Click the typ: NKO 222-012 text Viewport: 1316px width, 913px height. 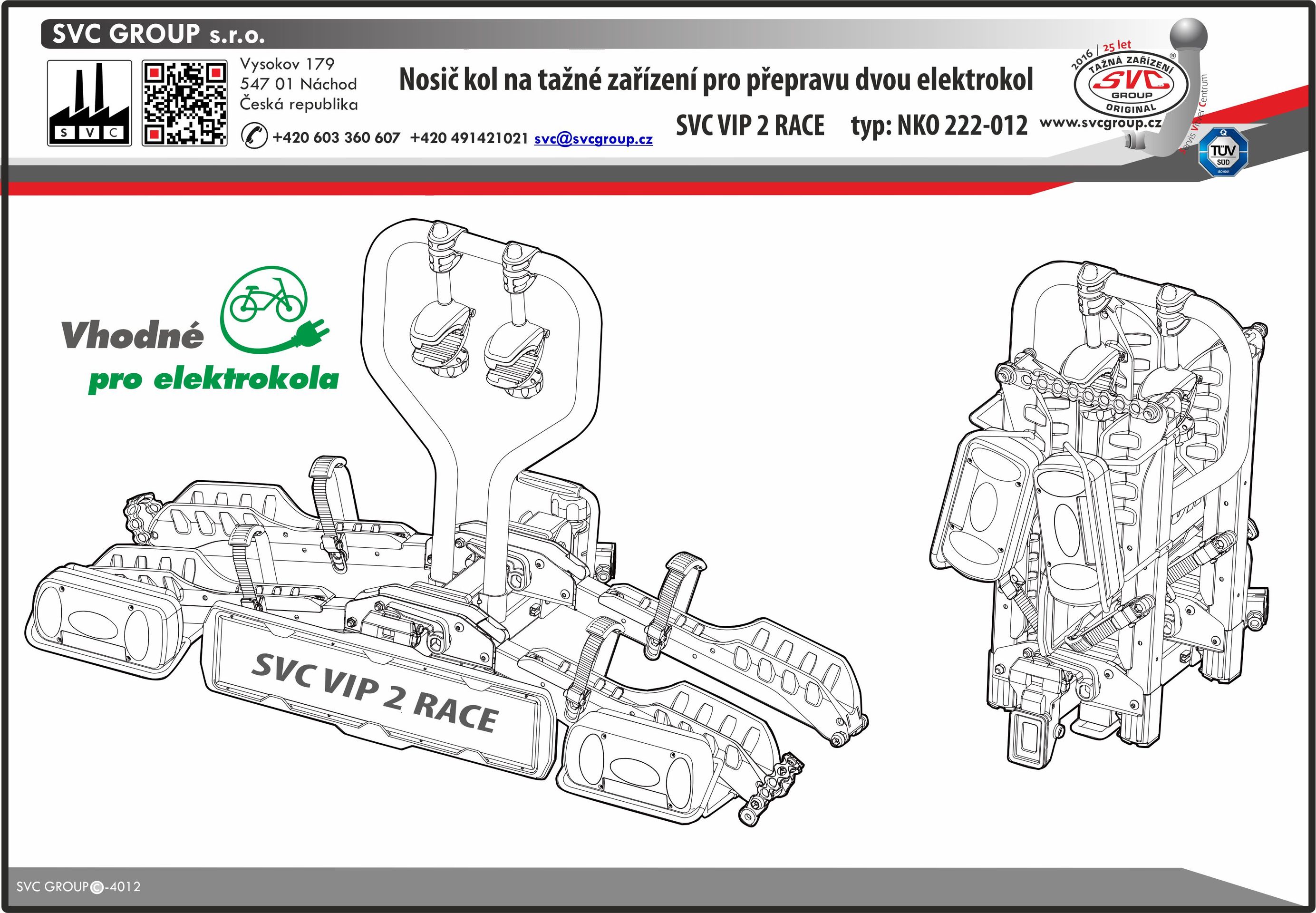click(x=939, y=126)
